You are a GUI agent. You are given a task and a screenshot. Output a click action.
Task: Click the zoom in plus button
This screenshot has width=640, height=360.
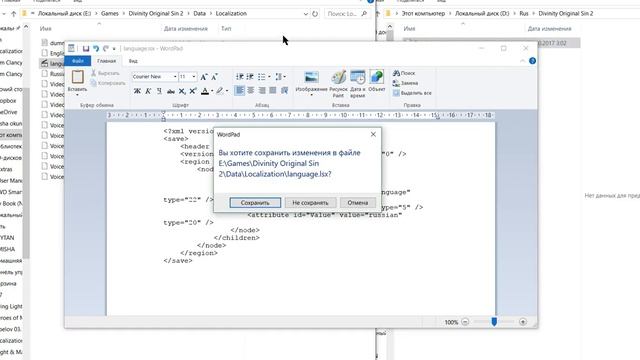(523, 322)
